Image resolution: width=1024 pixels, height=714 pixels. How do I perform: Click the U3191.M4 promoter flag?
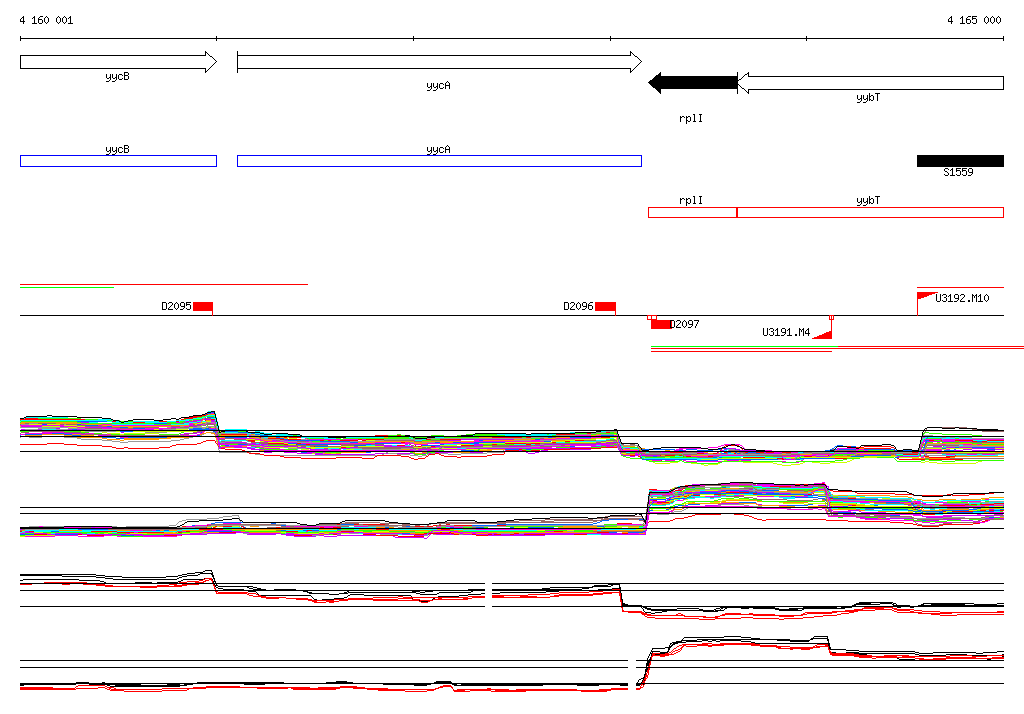[x=822, y=334]
